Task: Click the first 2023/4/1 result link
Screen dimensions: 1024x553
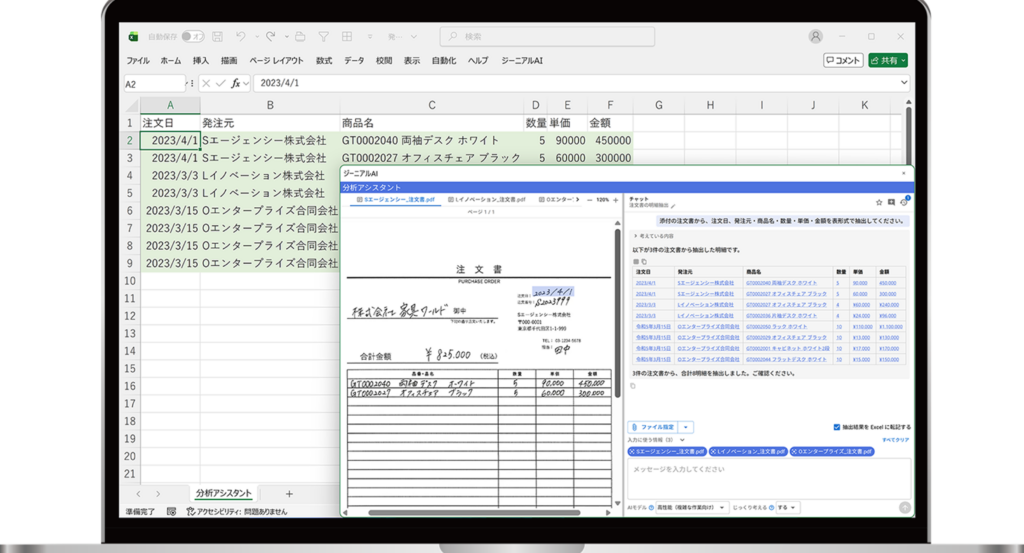Action: click(645, 283)
